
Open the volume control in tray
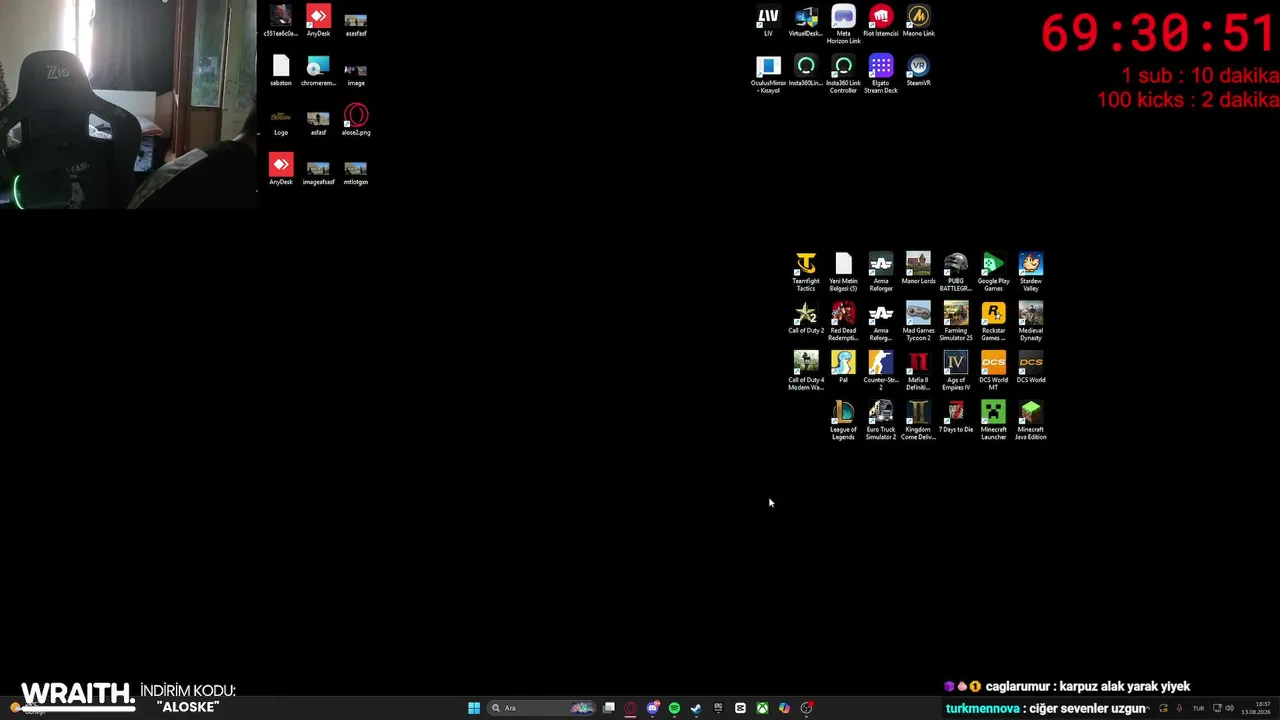1229,708
